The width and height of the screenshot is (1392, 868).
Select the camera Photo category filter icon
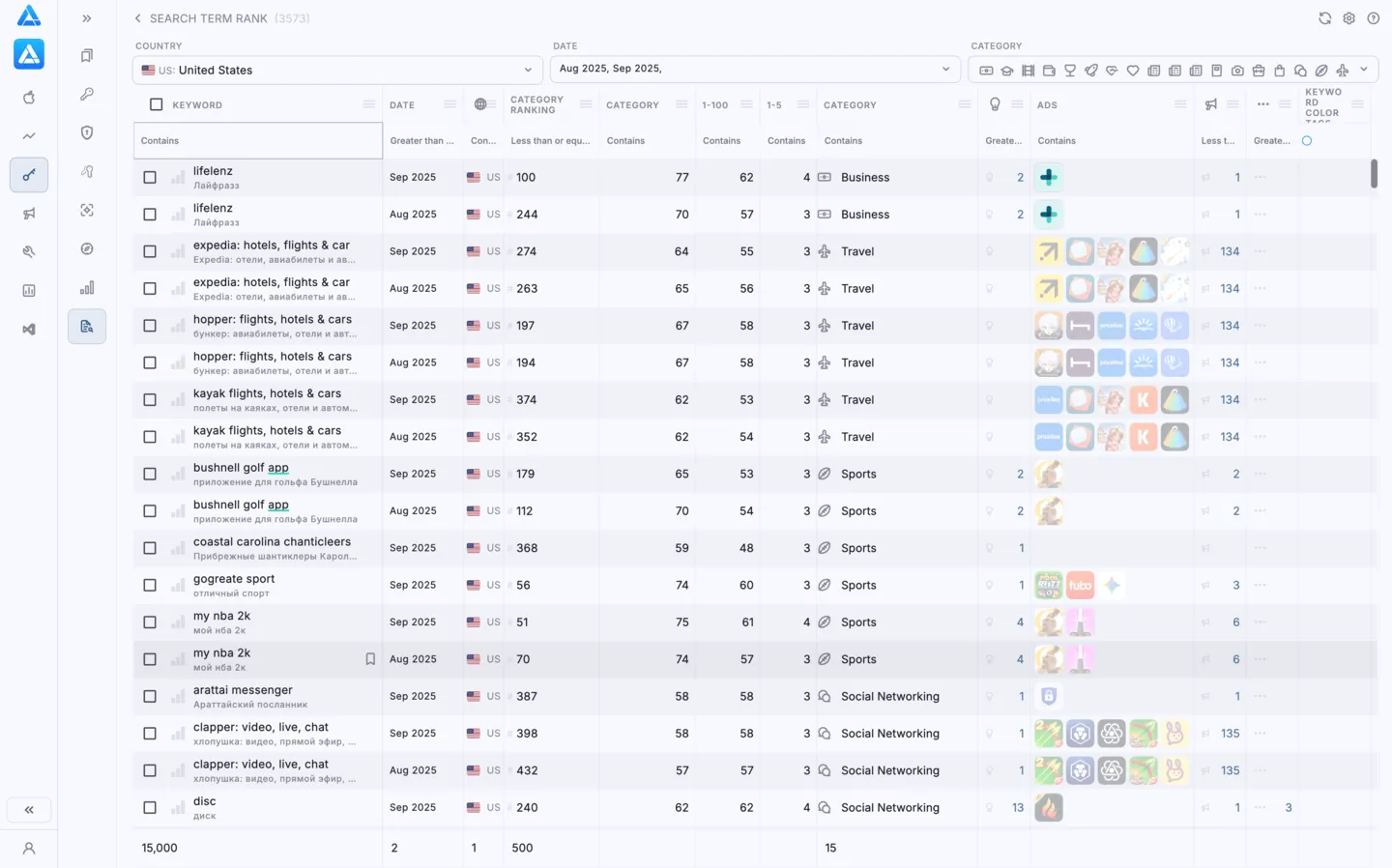(1237, 70)
